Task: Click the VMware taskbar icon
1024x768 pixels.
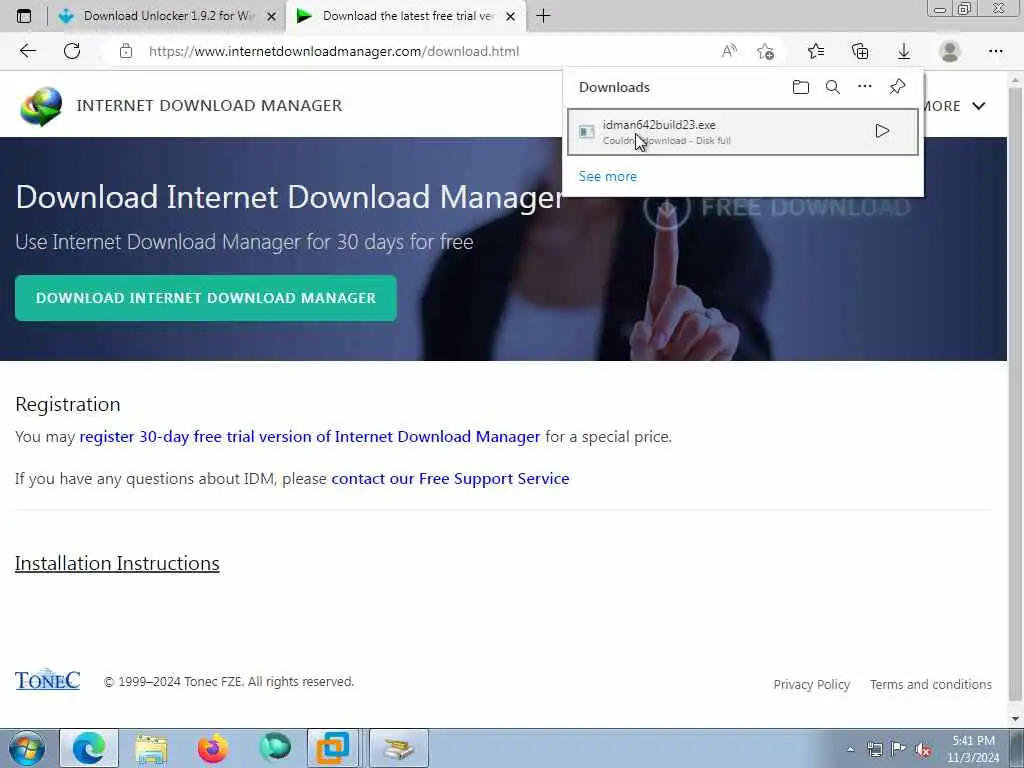Action: 332,748
